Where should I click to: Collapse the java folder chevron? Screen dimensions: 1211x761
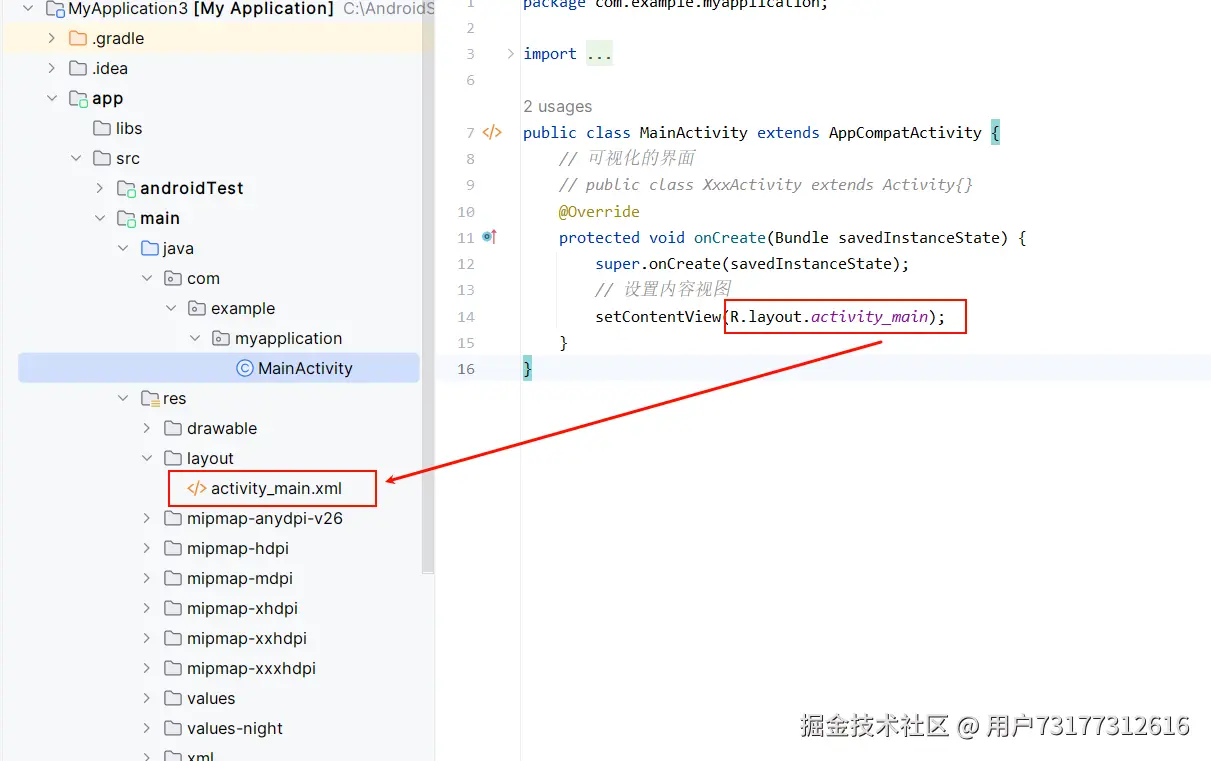click(x=124, y=248)
